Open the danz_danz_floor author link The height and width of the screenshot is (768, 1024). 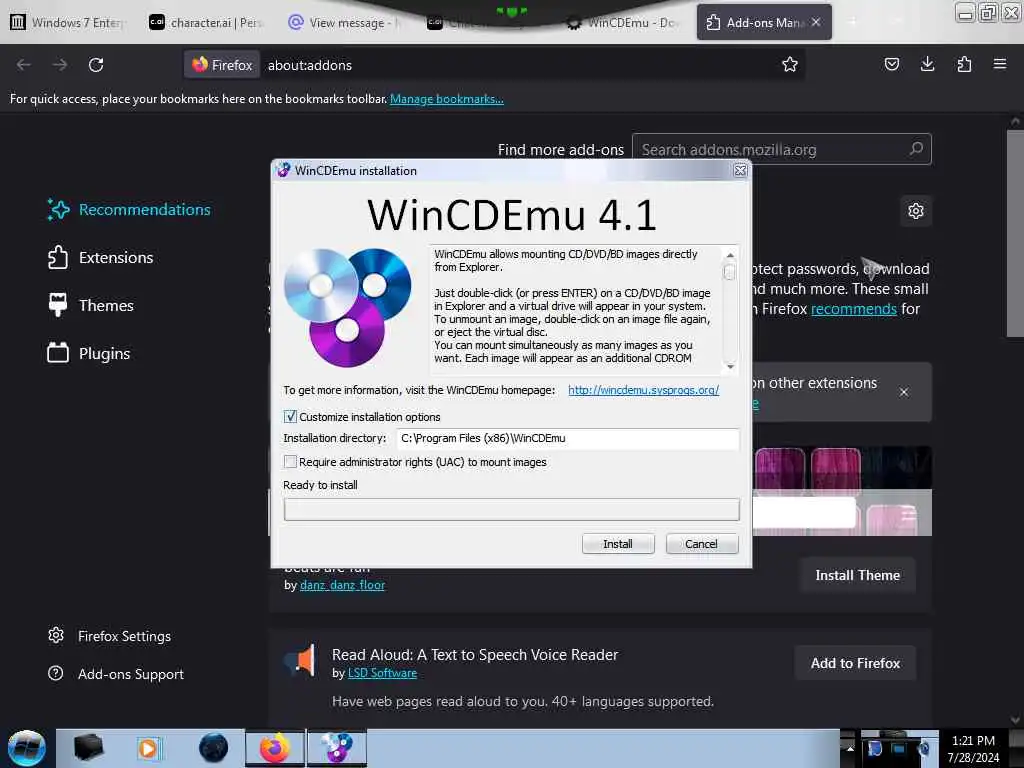pos(342,584)
